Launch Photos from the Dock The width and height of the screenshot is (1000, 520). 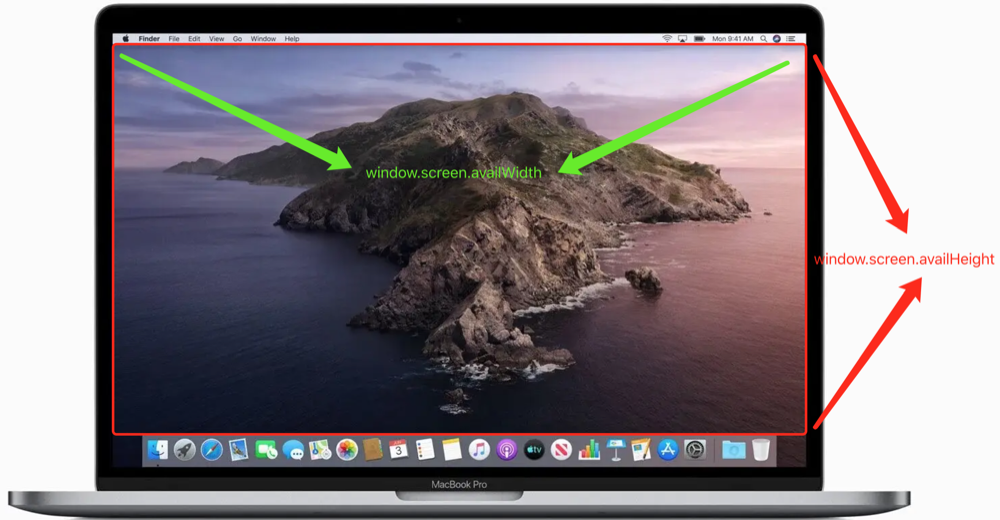click(x=347, y=450)
